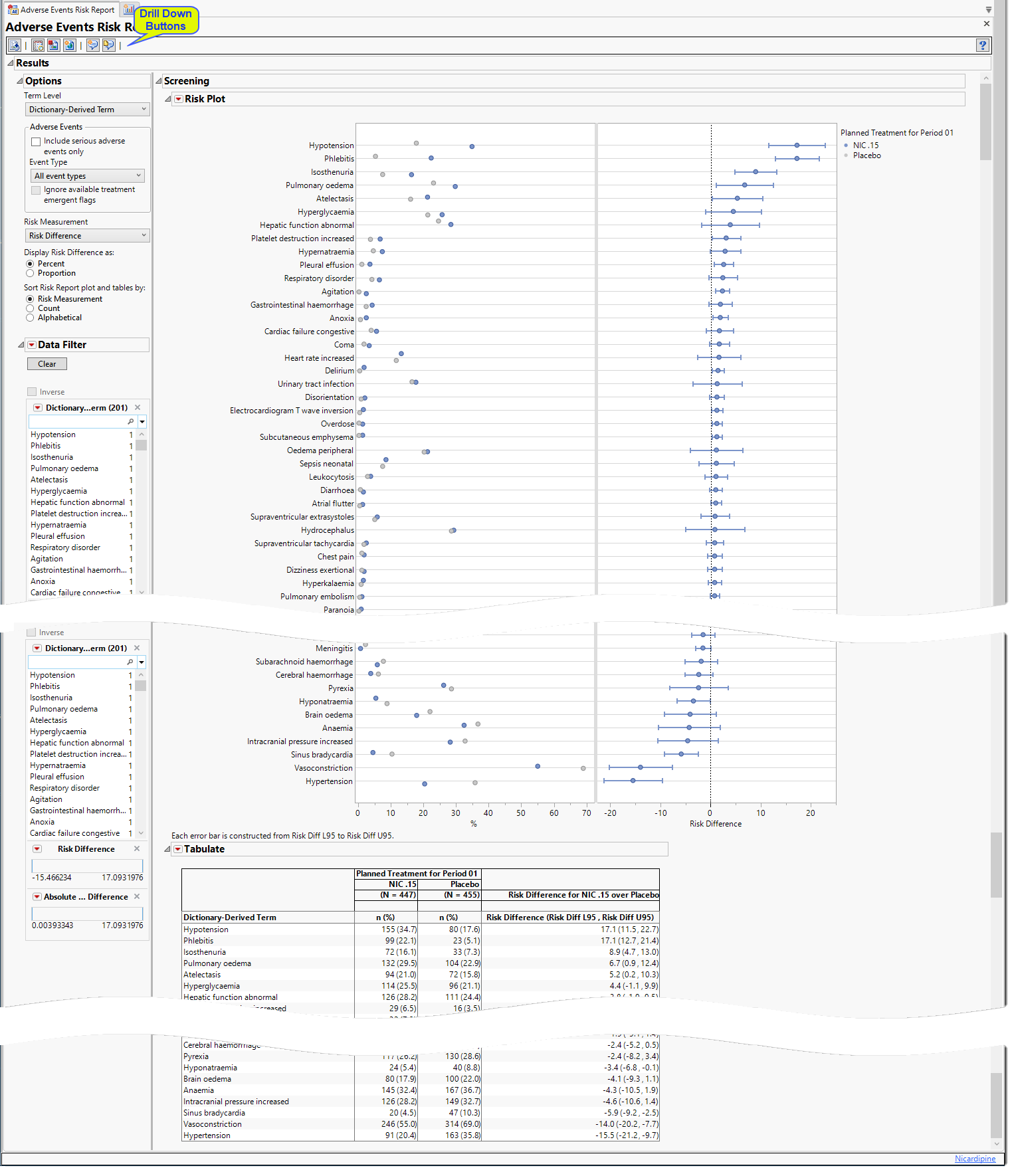The width and height of the screenshot is (1010, 1176).
Task: Click the starred speech-bubble notes button
Action: pos(92,45)
